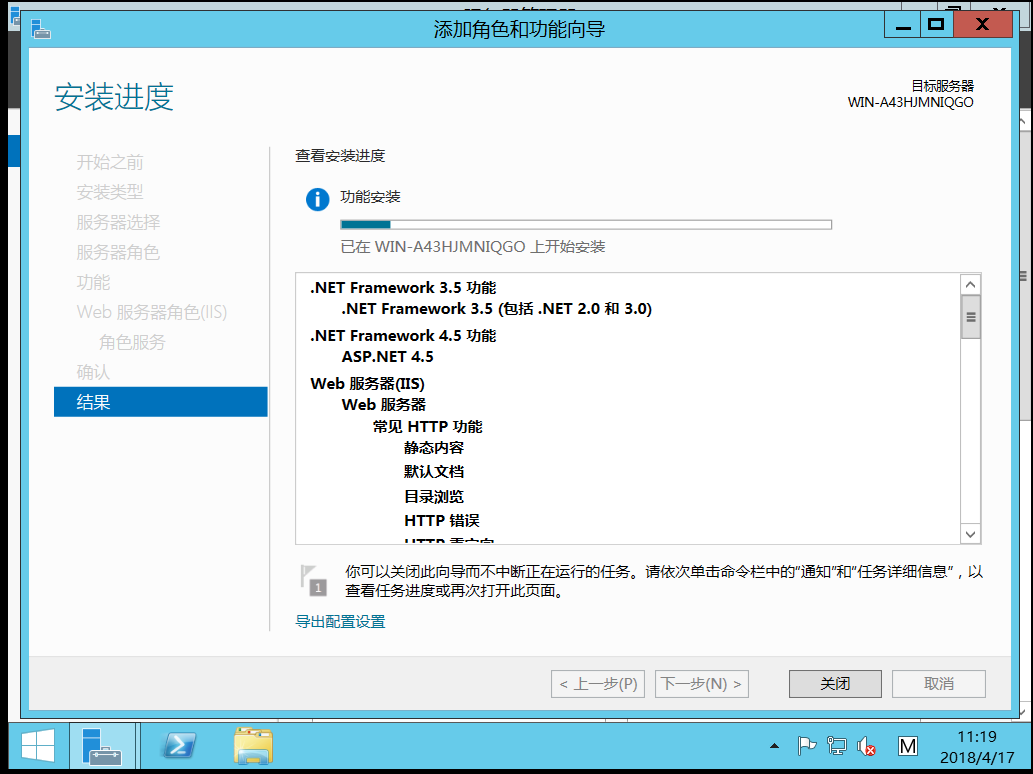Click the Web 服务器(IIS) entry
This screenshot has width=1033, height=774.
click(x=368, y=384)
